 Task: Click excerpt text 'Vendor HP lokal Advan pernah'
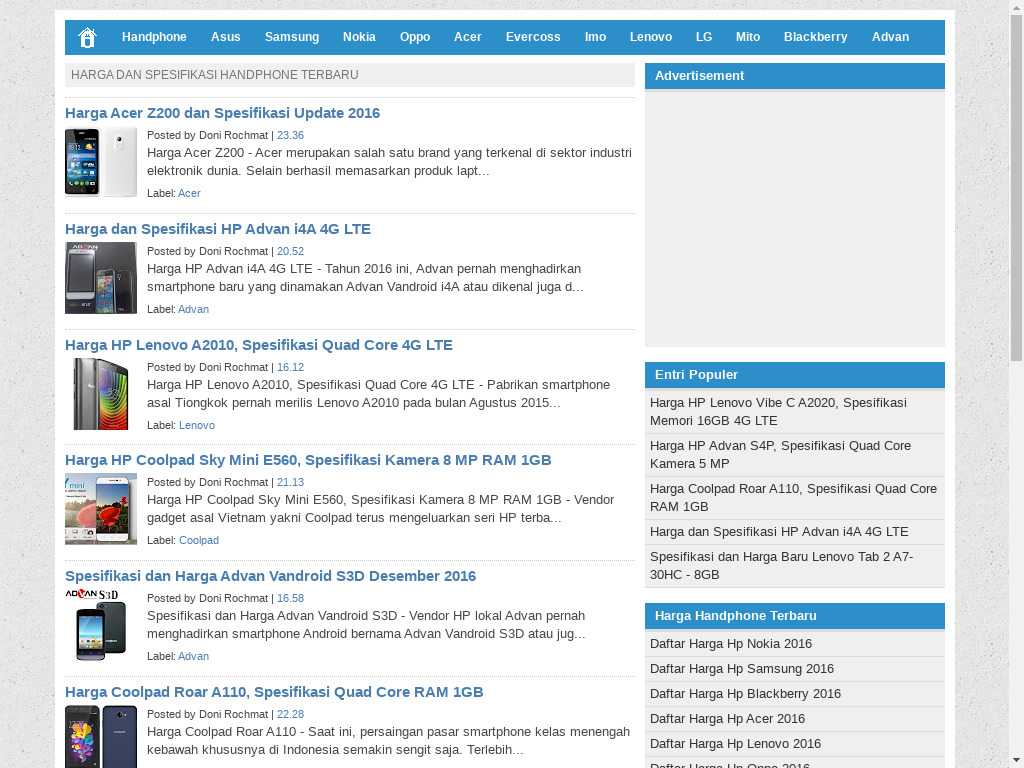(366, 625)
